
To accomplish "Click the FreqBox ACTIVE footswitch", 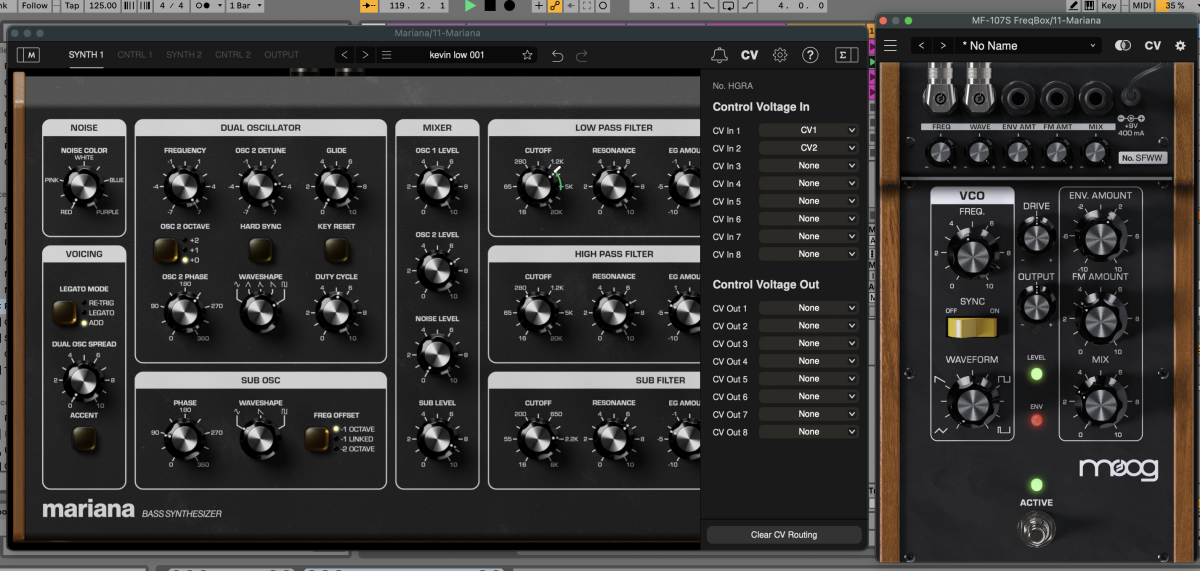I will tap(1035, 531).
